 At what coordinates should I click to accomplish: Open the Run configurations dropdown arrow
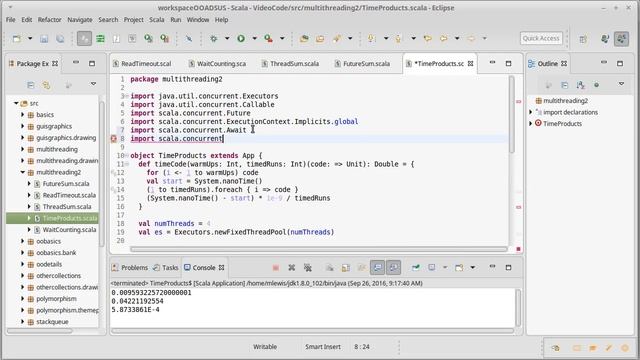pyautogui.click(x=254, y=38)
